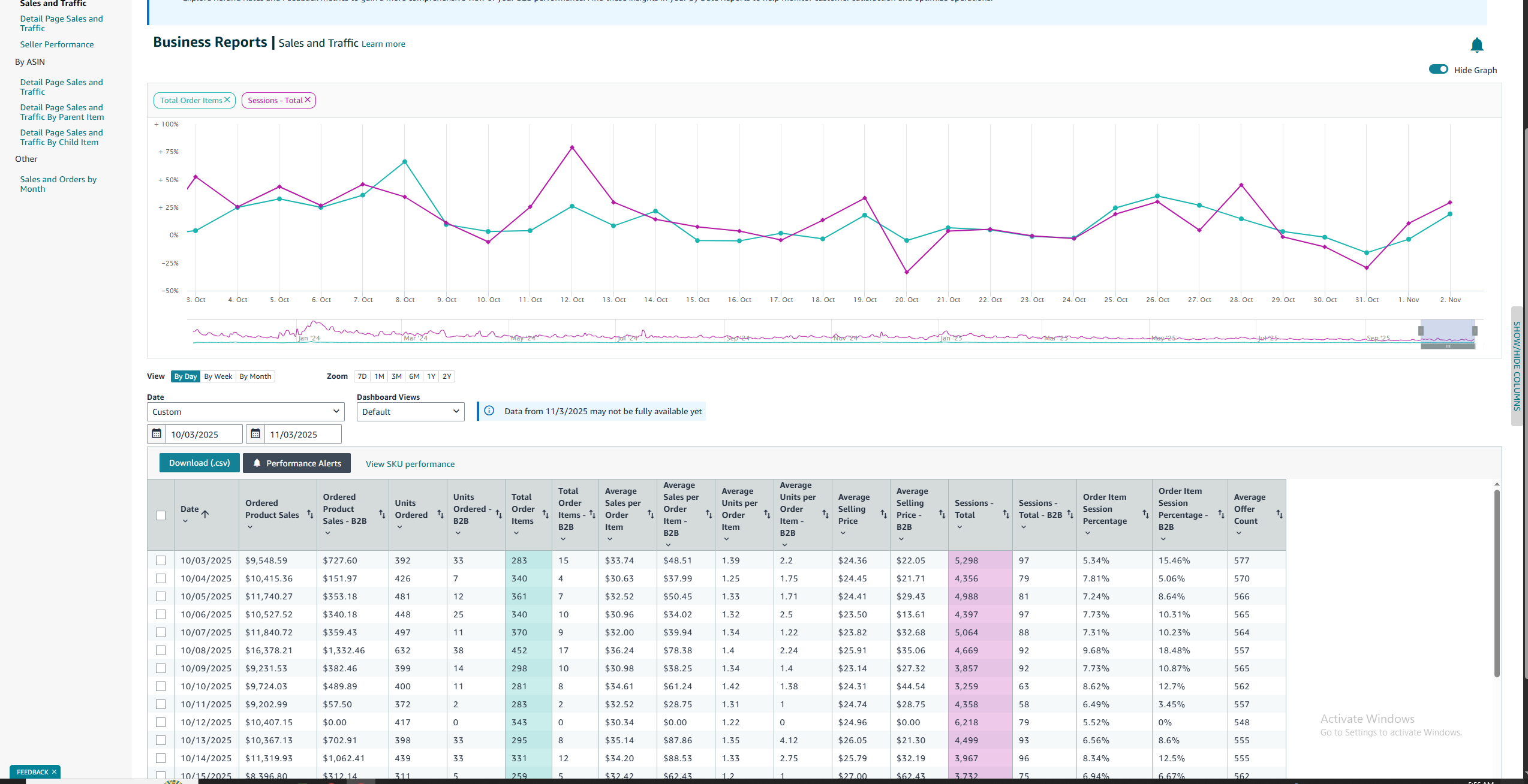1528x784 pixels.
Task: Expand the Date column header chevron
Action: [185, 521]
